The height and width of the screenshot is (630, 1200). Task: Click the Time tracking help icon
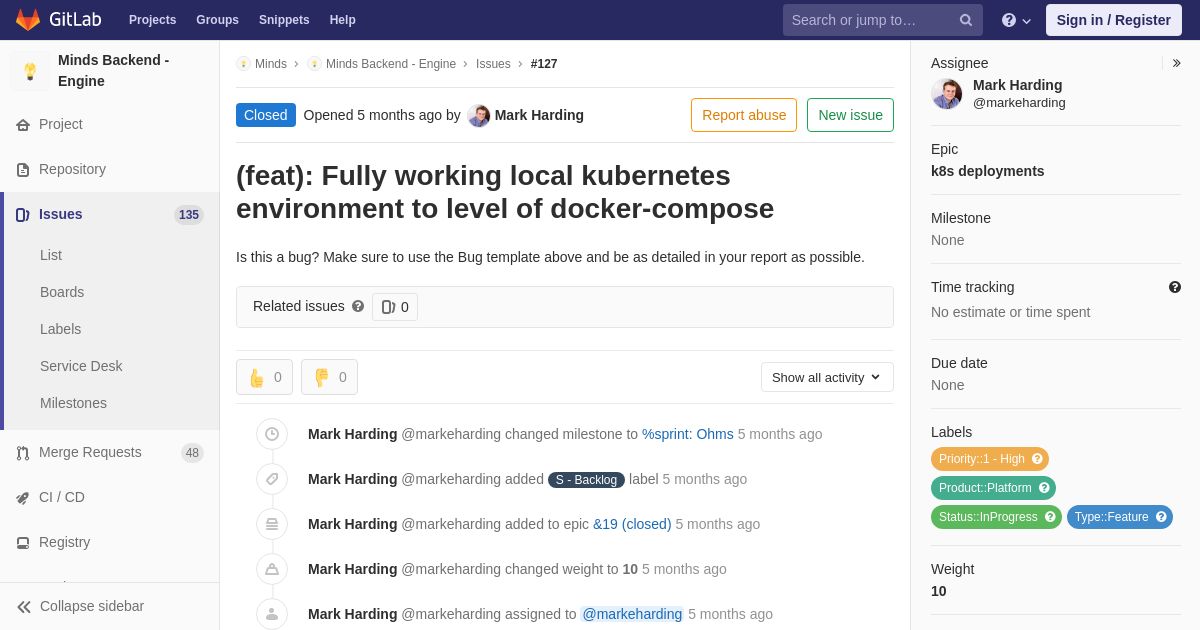pyautogui.click(x=1175, y=287)
